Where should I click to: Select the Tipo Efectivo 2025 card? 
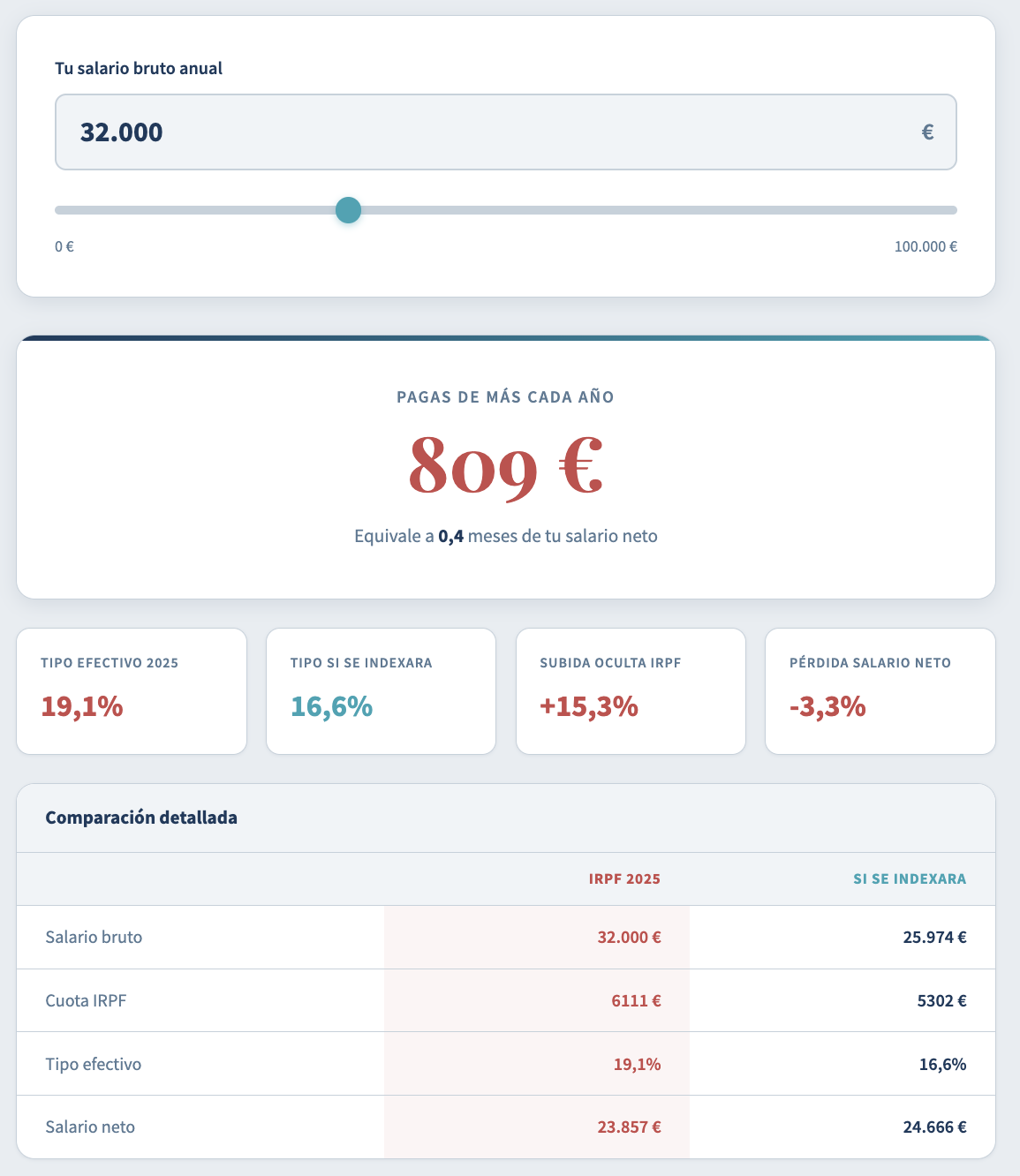pyautogui.click(x=132, y=691)
